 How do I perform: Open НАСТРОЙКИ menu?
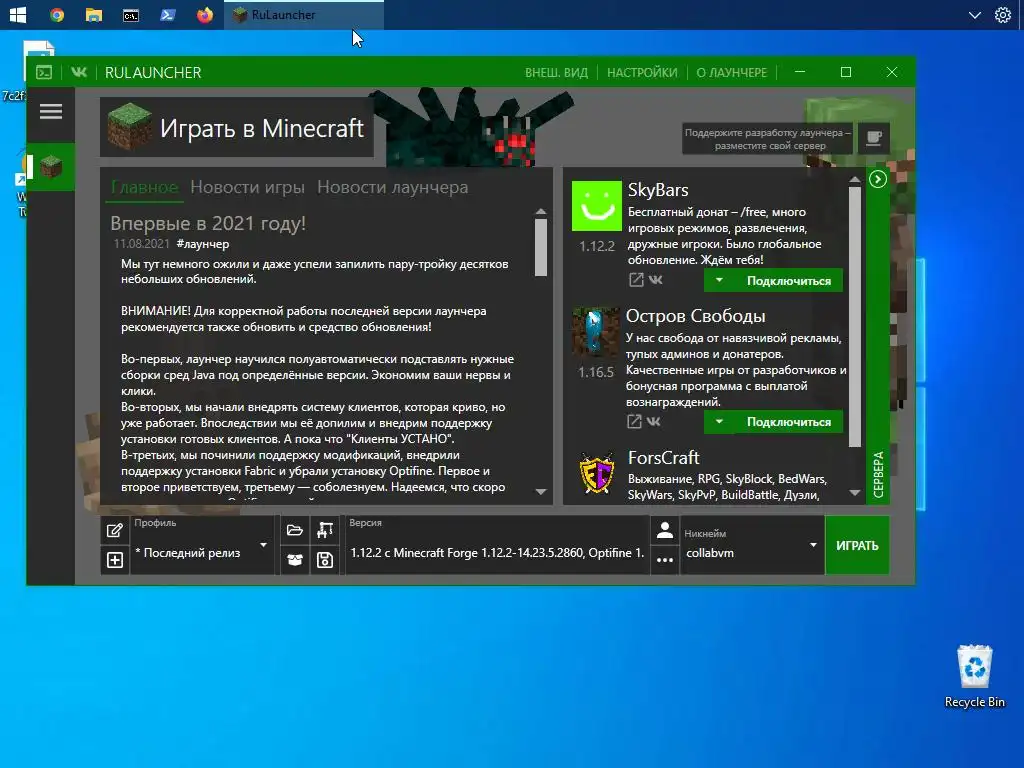point(642,72)
